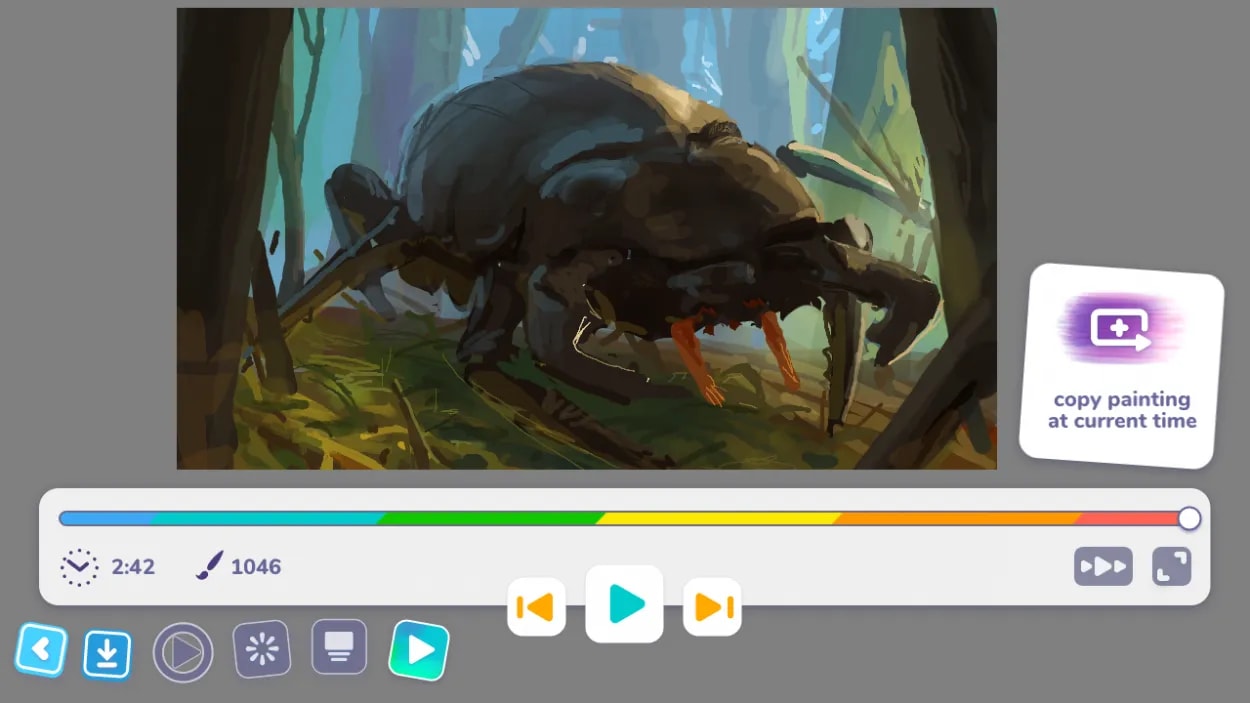The height and width of the screenshot is (703, 1250).
Task: Copy painting at current time
Action: coord(1121,366)
